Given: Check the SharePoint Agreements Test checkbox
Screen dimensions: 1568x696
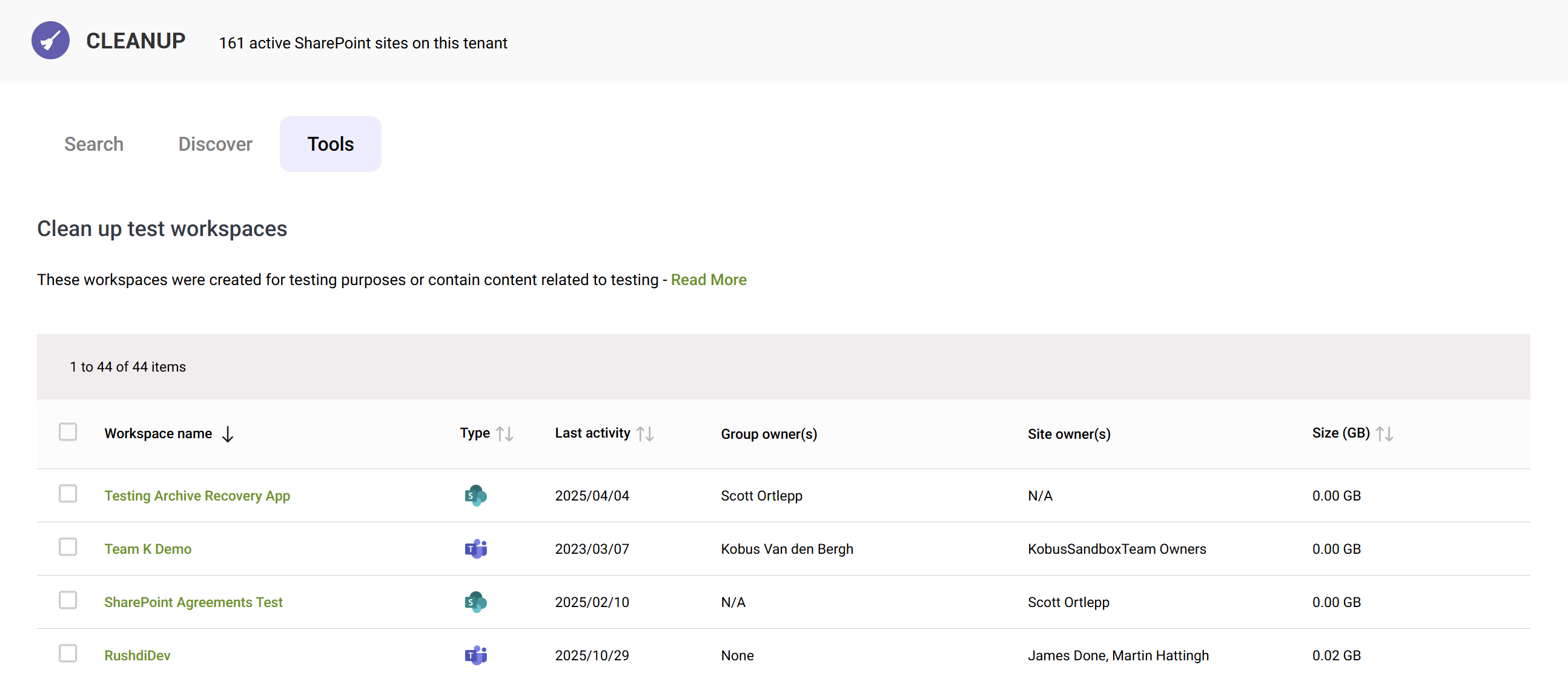Looking at the screenshot, I should pyautogui.click(x=68, y=600).
